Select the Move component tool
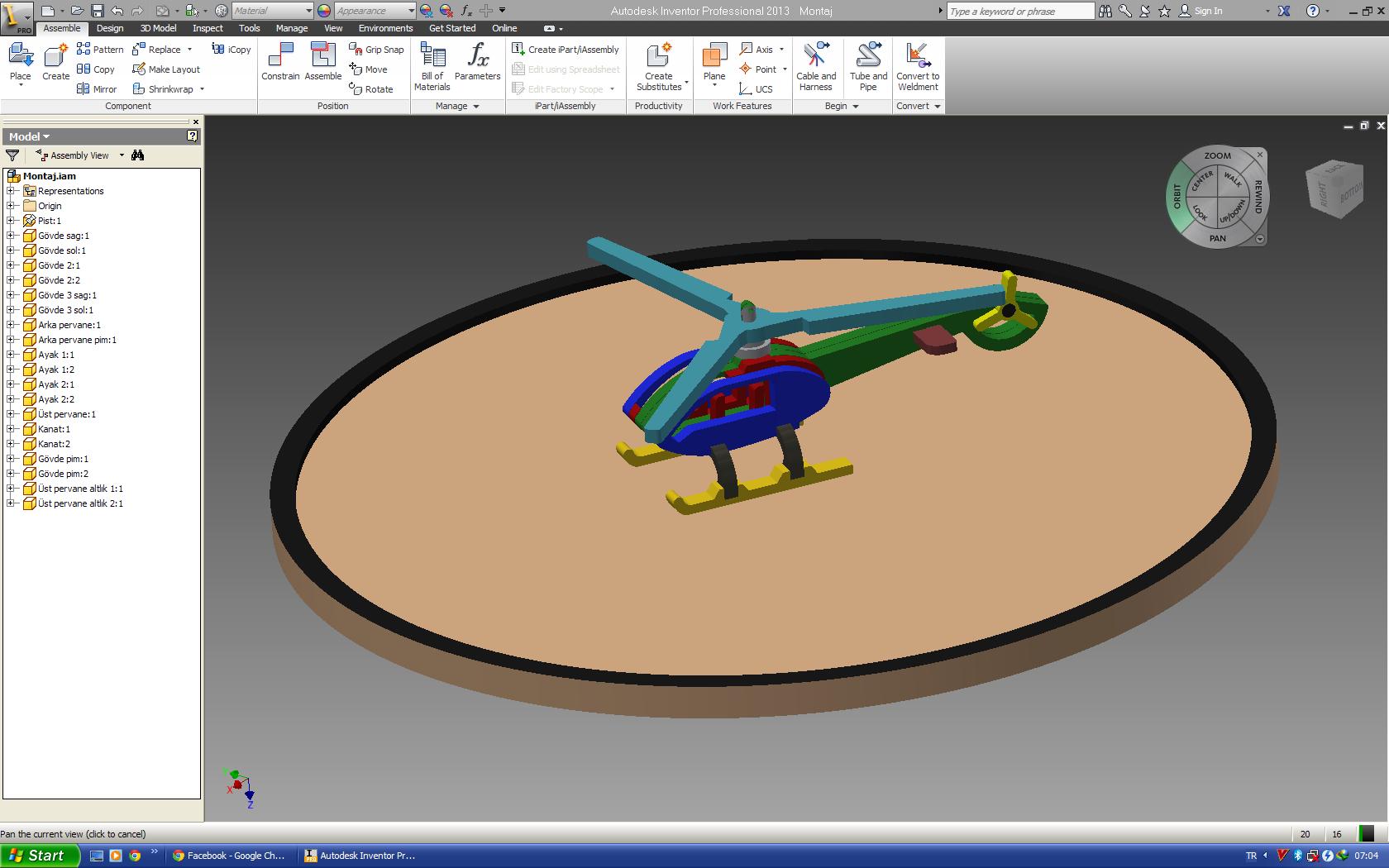1389x868 pixels. (x=368, y=69)
